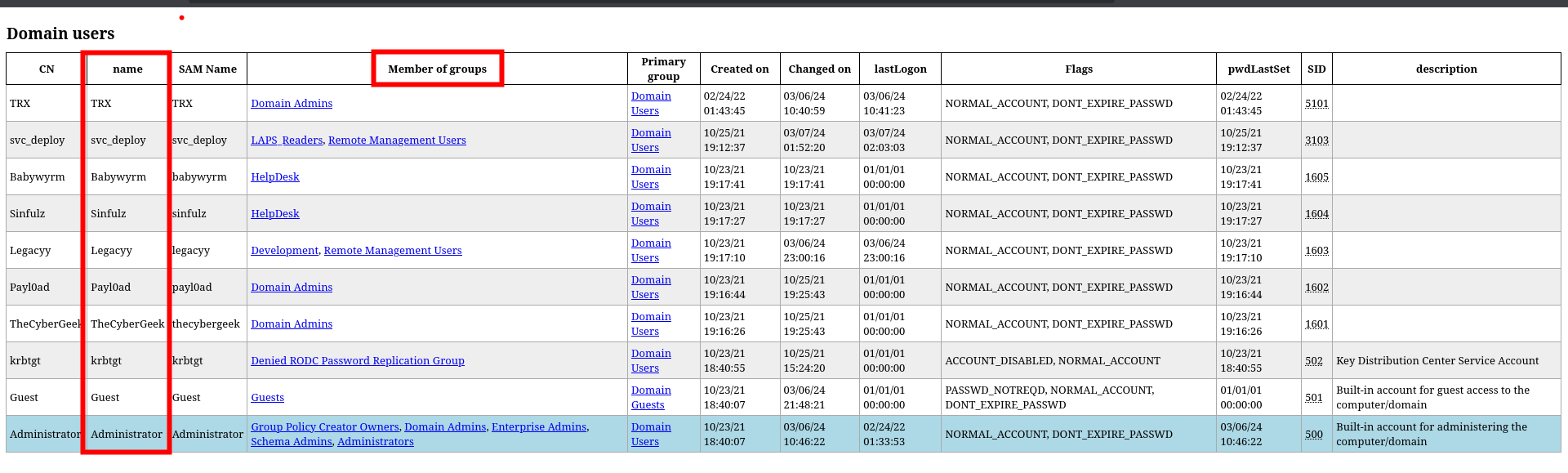Click Domain Admins link in TRX row
Viewport: 1568px width, 473px height.
(x=292, y=104)
